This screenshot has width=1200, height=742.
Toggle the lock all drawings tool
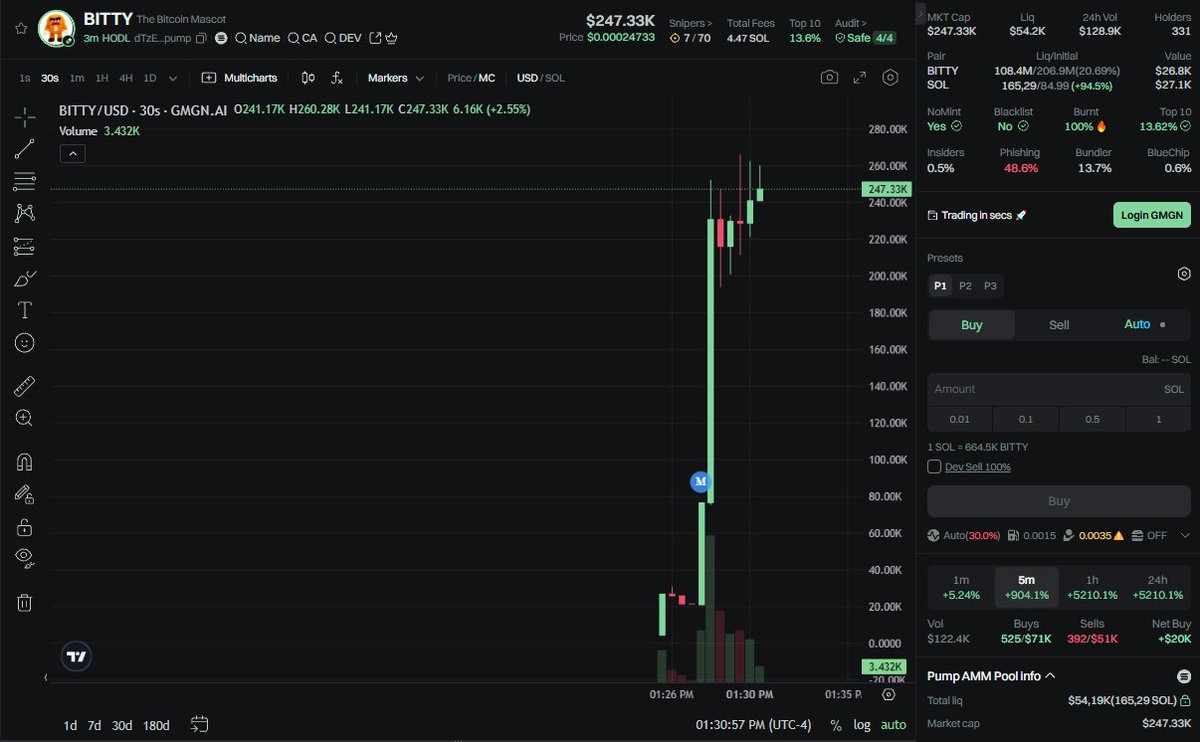[25, 526]
